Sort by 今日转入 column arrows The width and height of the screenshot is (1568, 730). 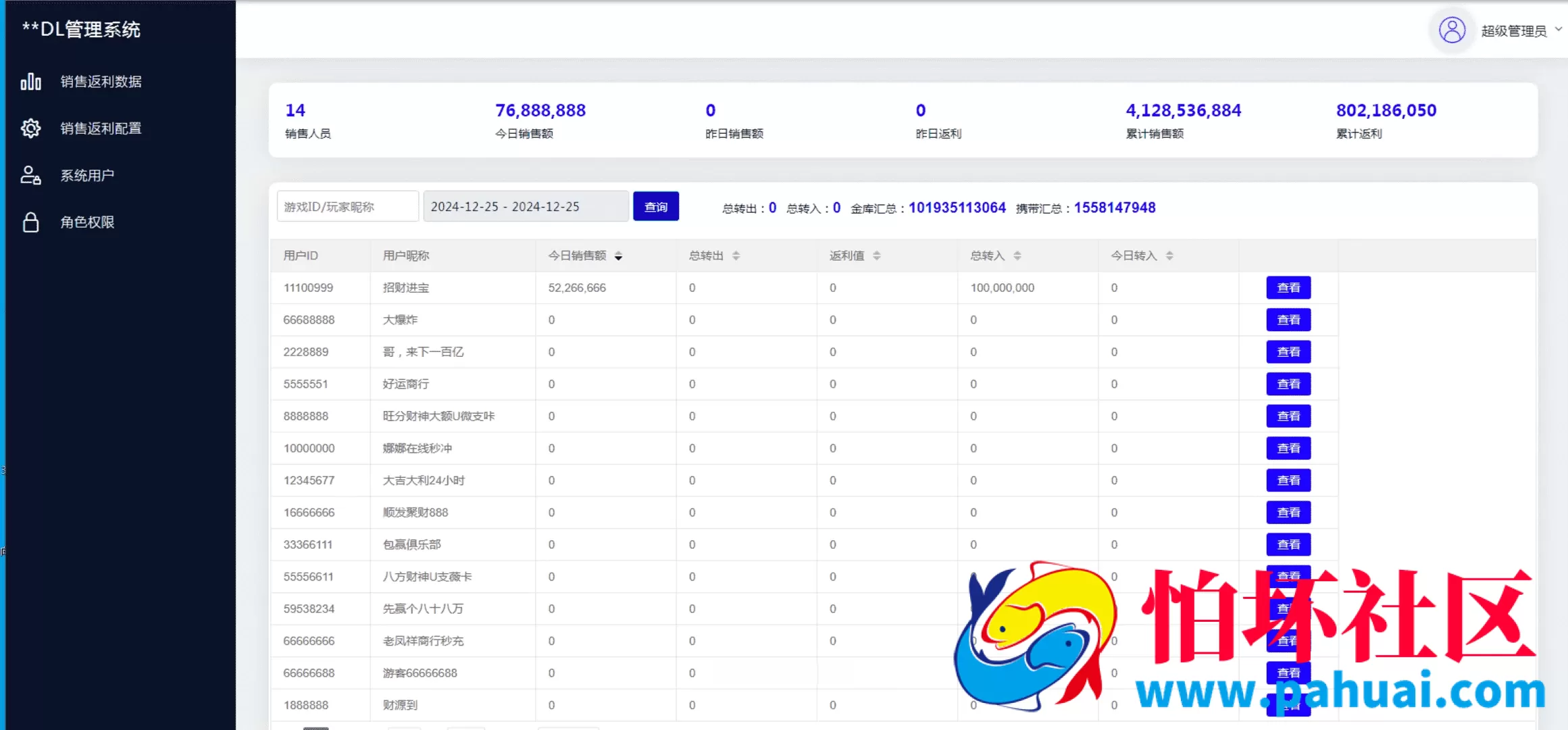[1169, 255]
